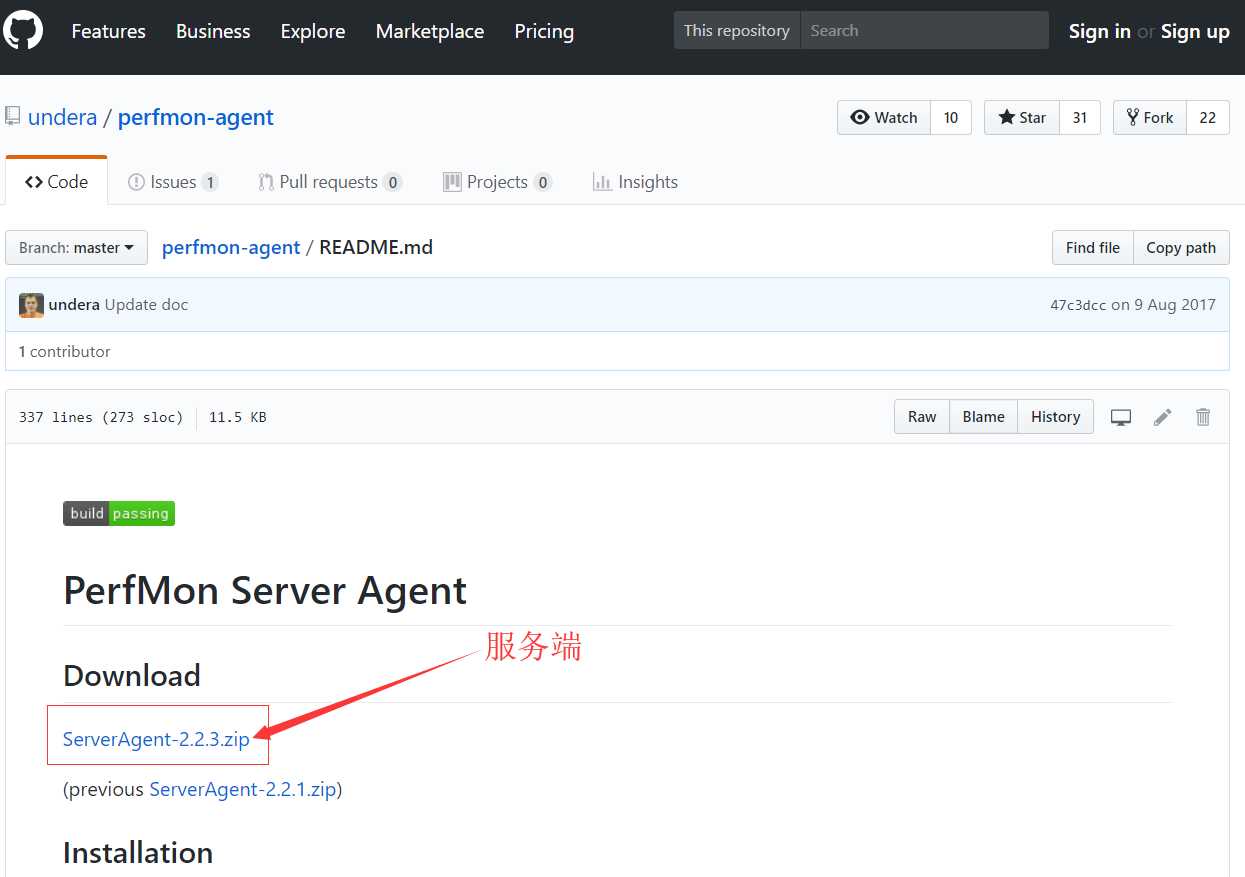Screen dimensions: 1245x877
Task: Click the 1 contributor text
Action: click(x=65, y=352)
